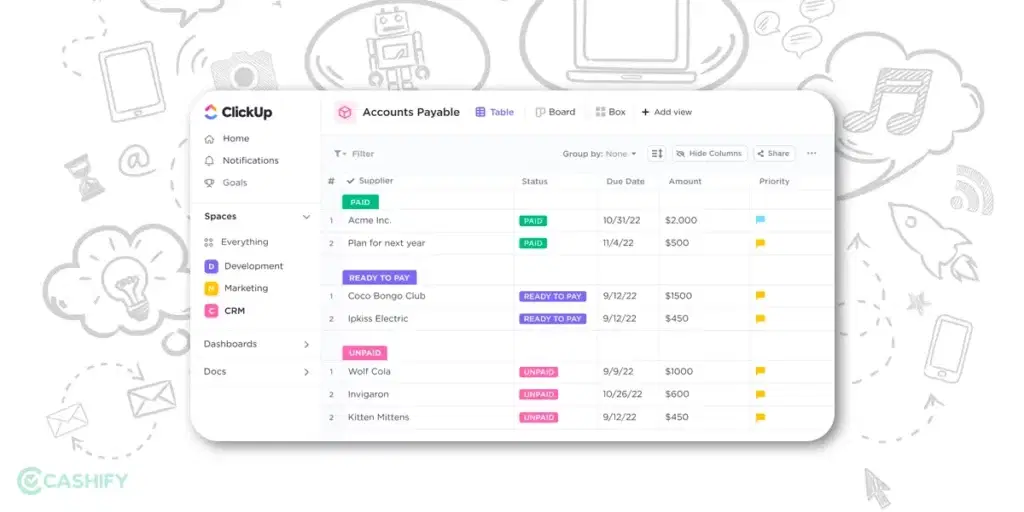The image size is (1024, 512).
Task: Click the row height toggle icon
Action: (x=656, y=153)
